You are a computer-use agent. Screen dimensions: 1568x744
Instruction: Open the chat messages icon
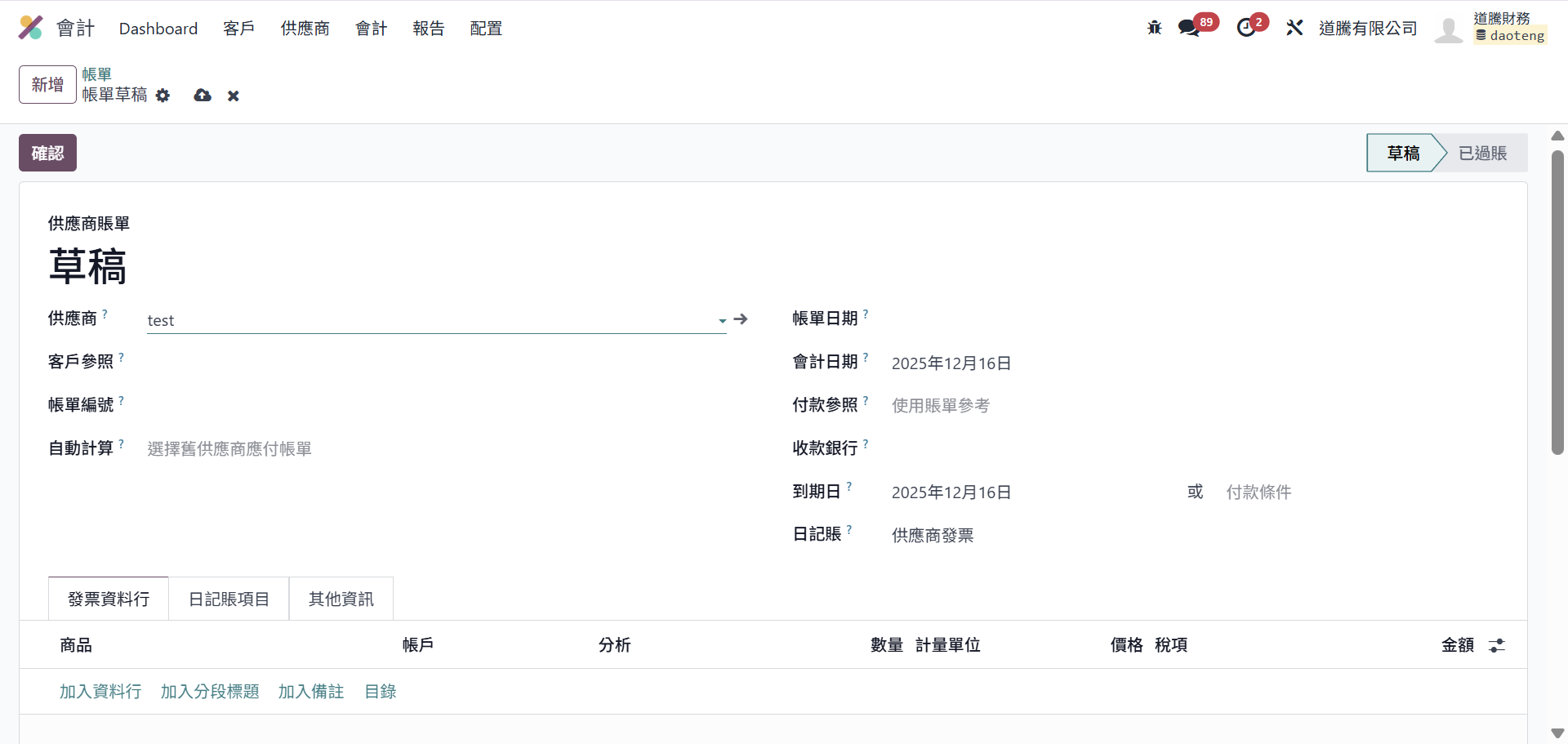pyautogui.click(x=1189, y=28)
